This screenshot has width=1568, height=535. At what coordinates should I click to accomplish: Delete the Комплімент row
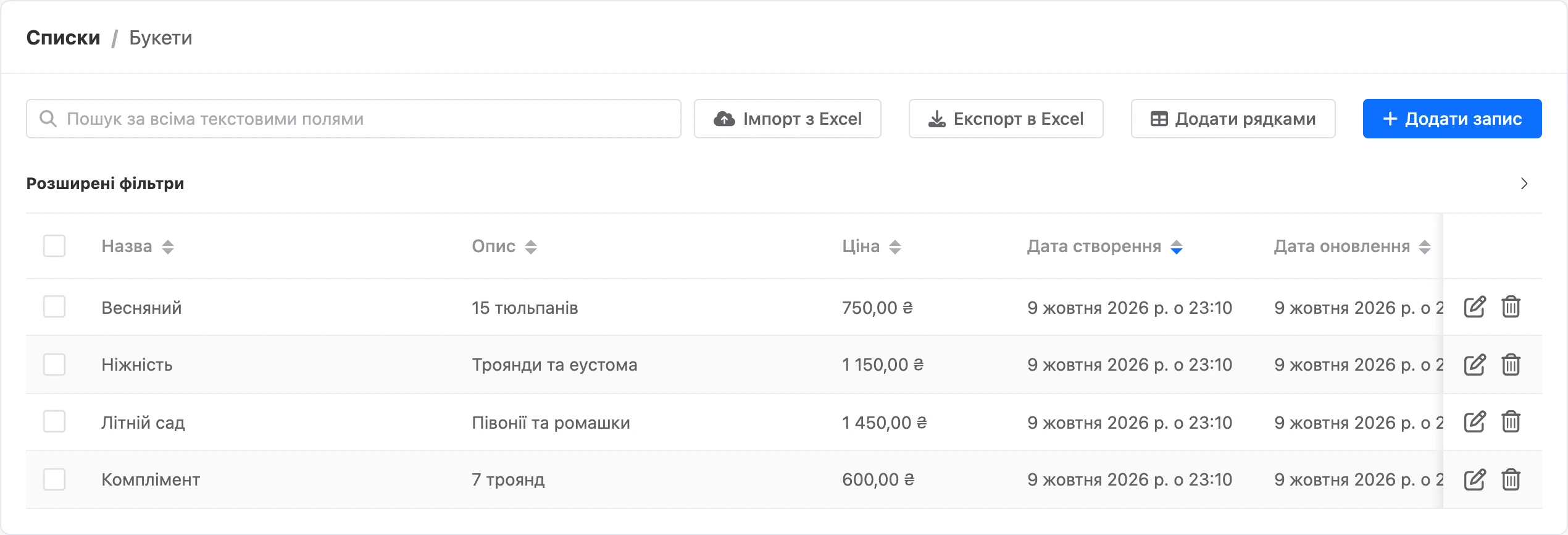1511,479
